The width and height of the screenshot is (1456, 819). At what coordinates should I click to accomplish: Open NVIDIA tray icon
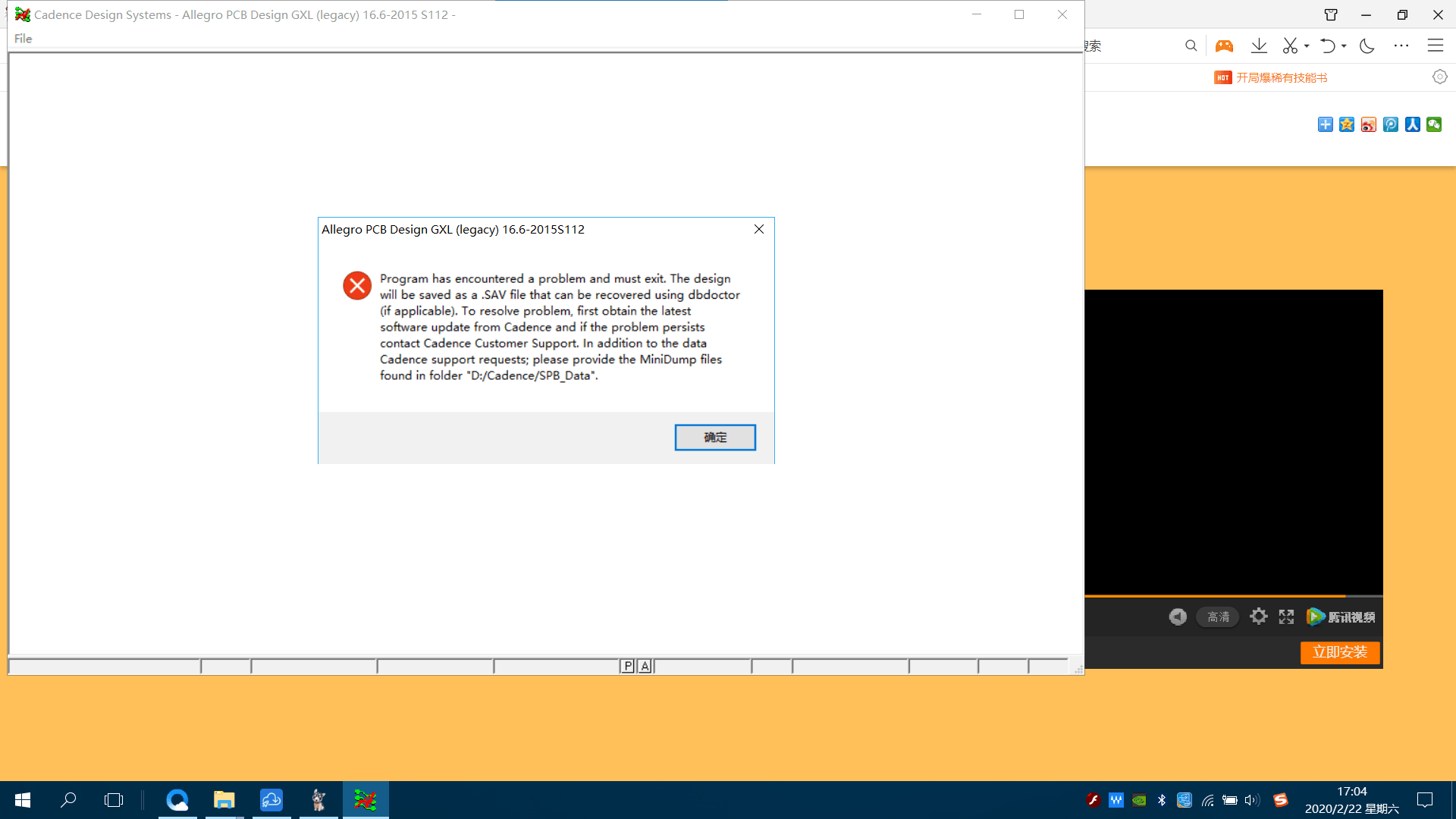point(1139,800)
